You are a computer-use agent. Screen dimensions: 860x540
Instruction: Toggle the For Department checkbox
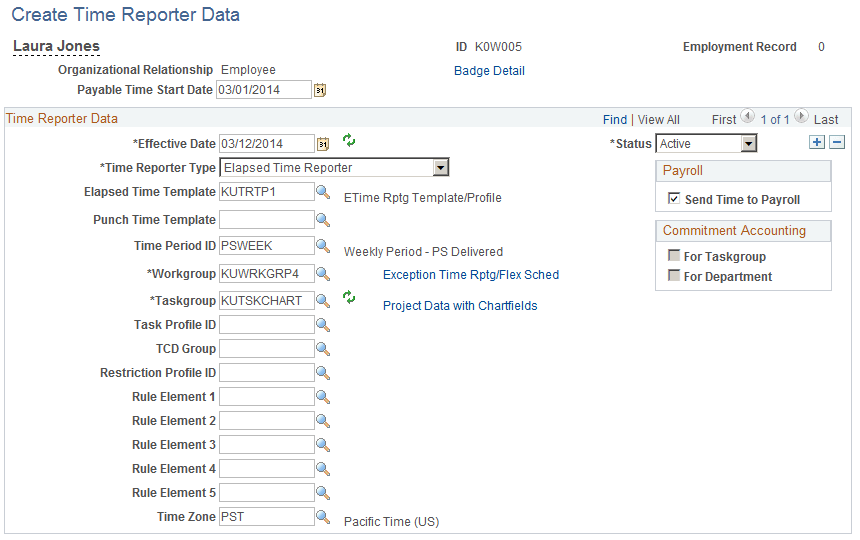point(674,275)
